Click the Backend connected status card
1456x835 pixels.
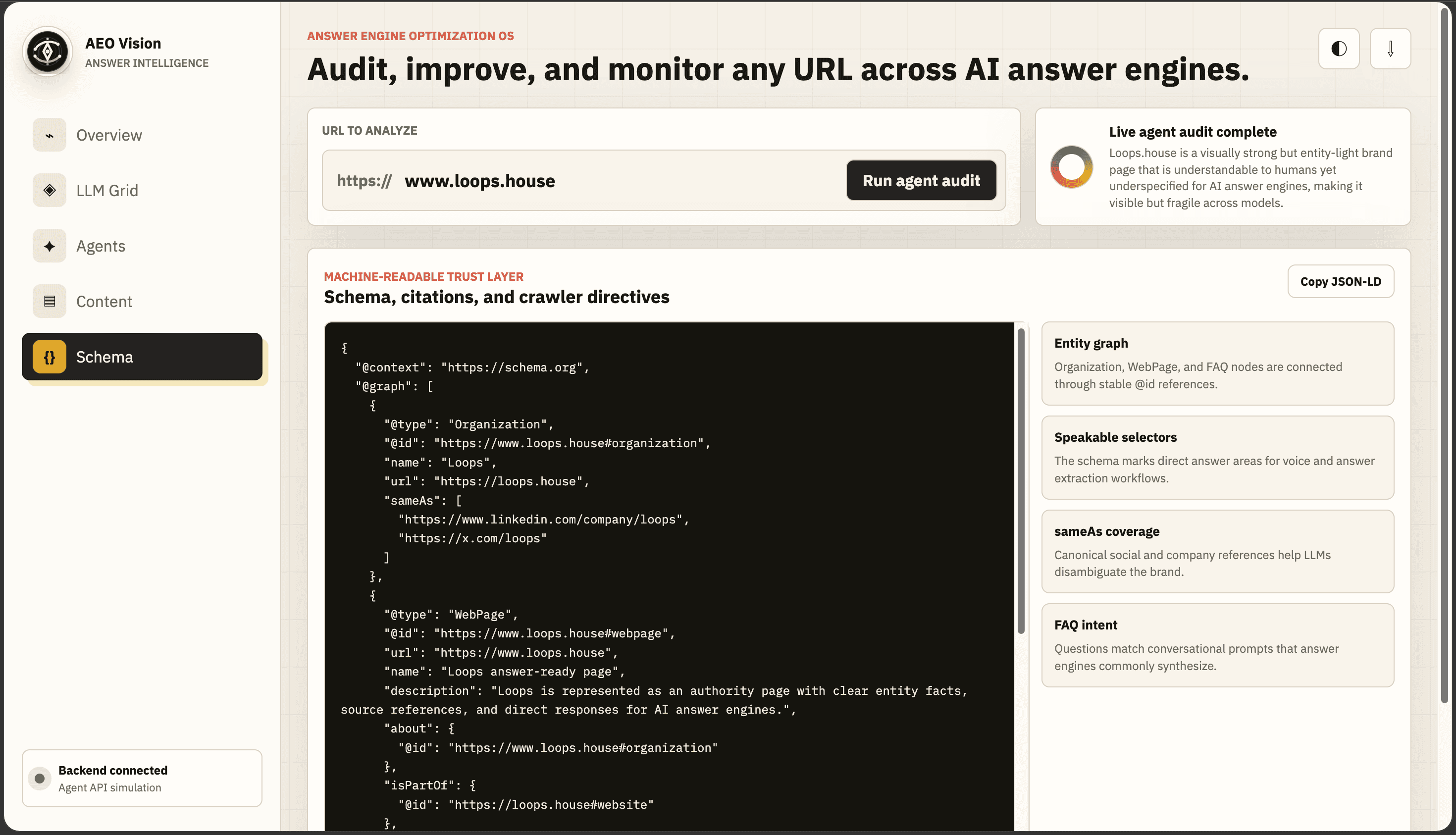[142, 778]
